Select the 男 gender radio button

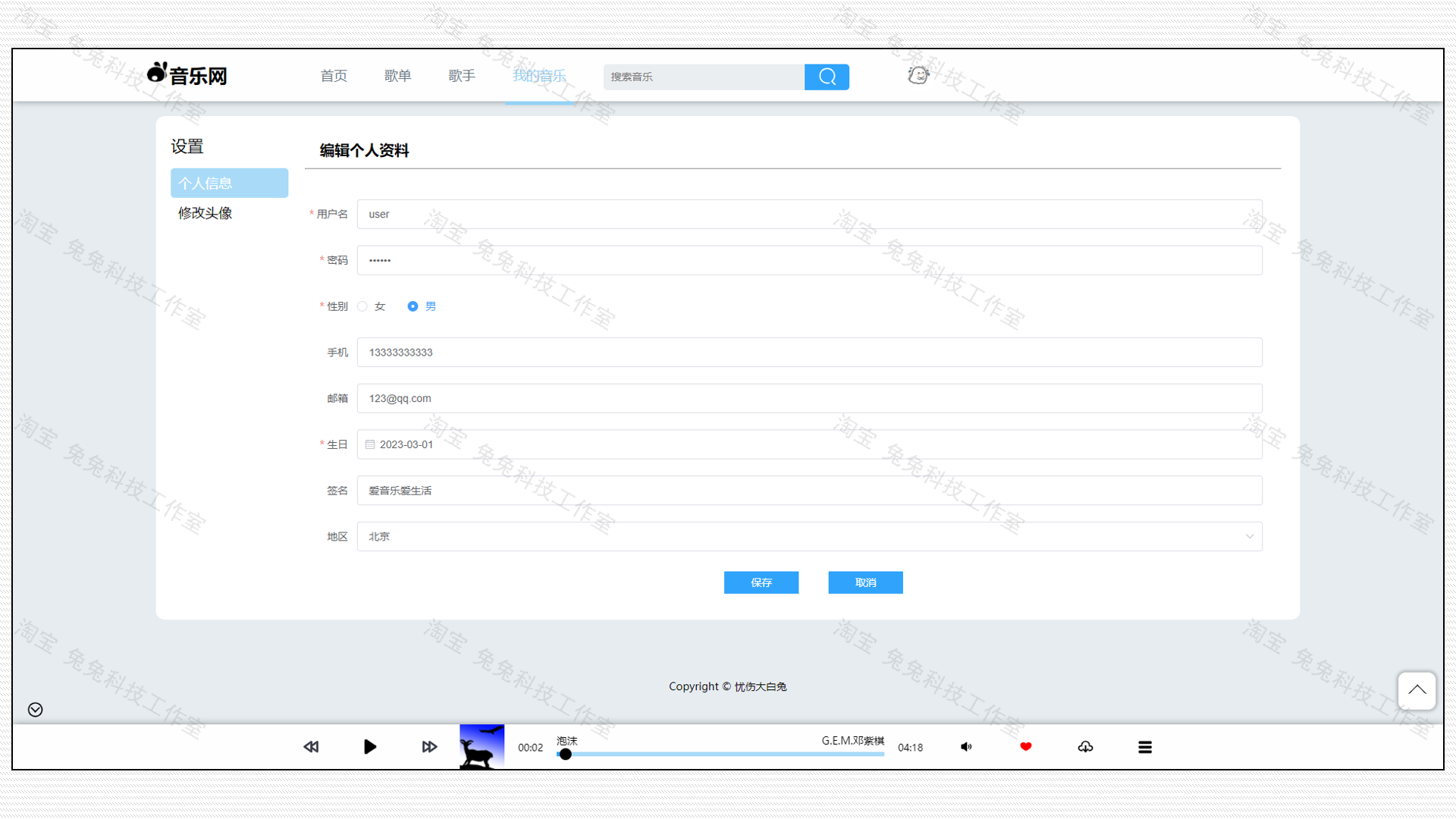pos(412,306)
